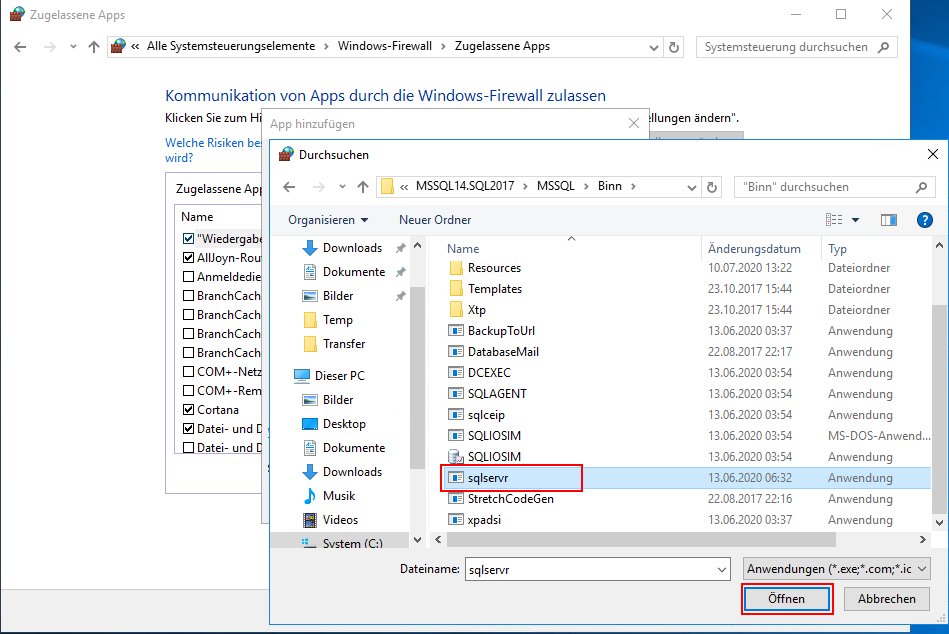Open help in Durchsuchen dialog
The width and height of the screenshot is (949, 634).
(924, 220)
